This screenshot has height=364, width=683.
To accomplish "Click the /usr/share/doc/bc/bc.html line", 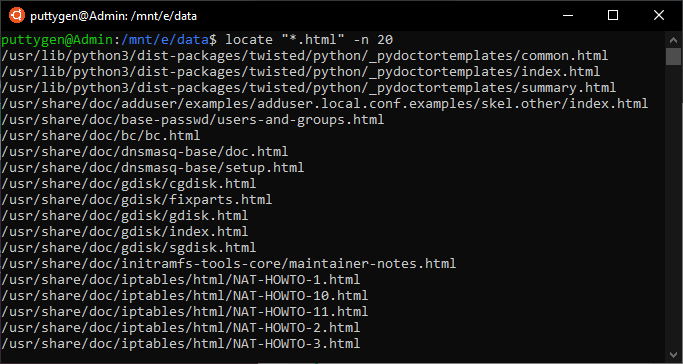I will tap(101, 136).
